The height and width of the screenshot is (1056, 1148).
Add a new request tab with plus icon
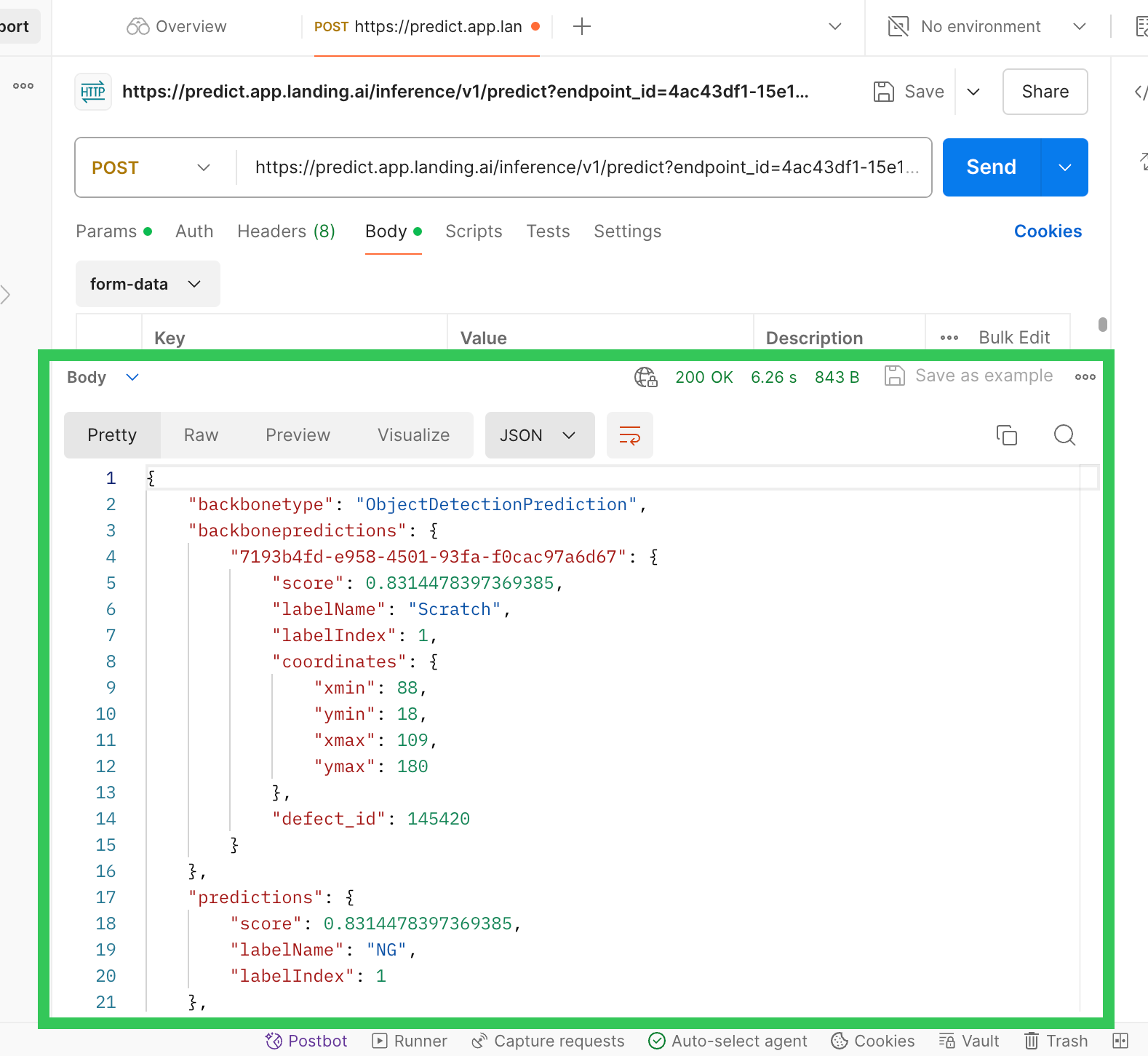pyautogui.click(x=582, y=27)
